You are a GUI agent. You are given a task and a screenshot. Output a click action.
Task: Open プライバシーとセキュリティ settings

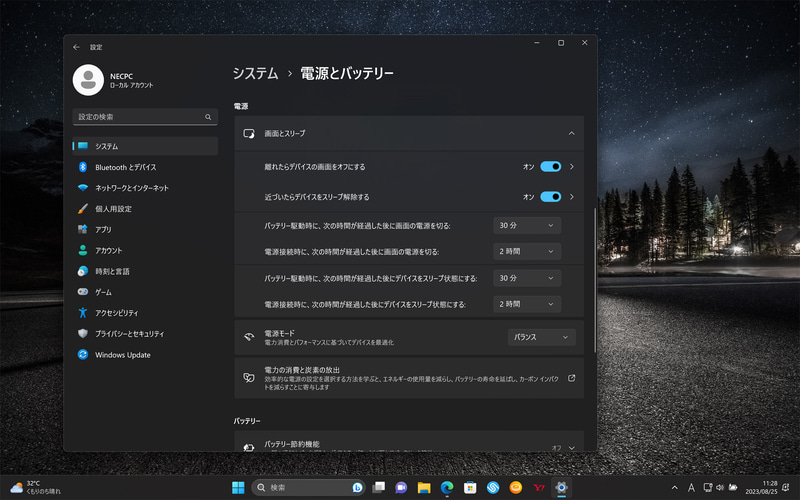145,334
